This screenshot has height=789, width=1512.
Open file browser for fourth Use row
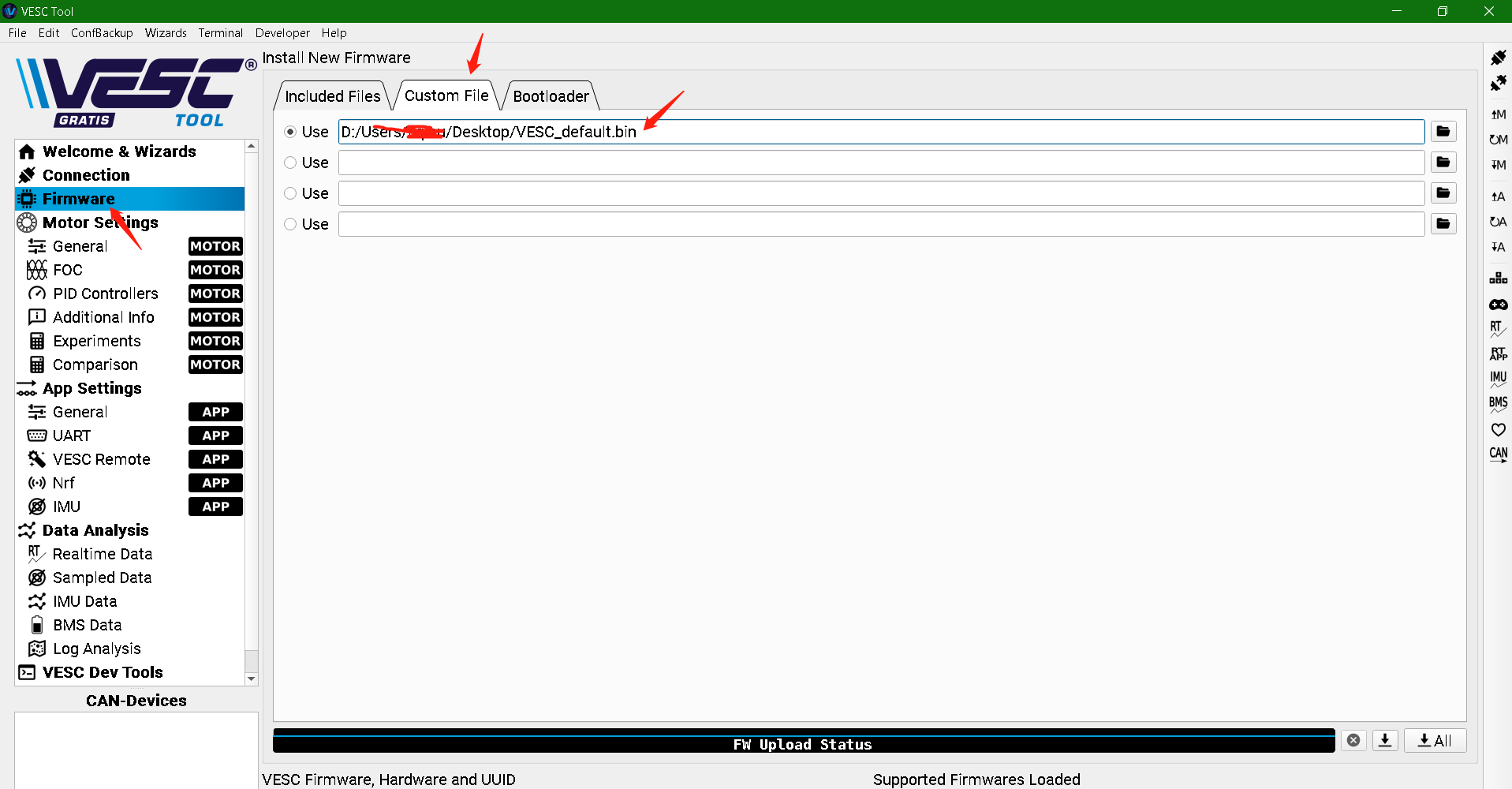click(x=1443, y=224)
